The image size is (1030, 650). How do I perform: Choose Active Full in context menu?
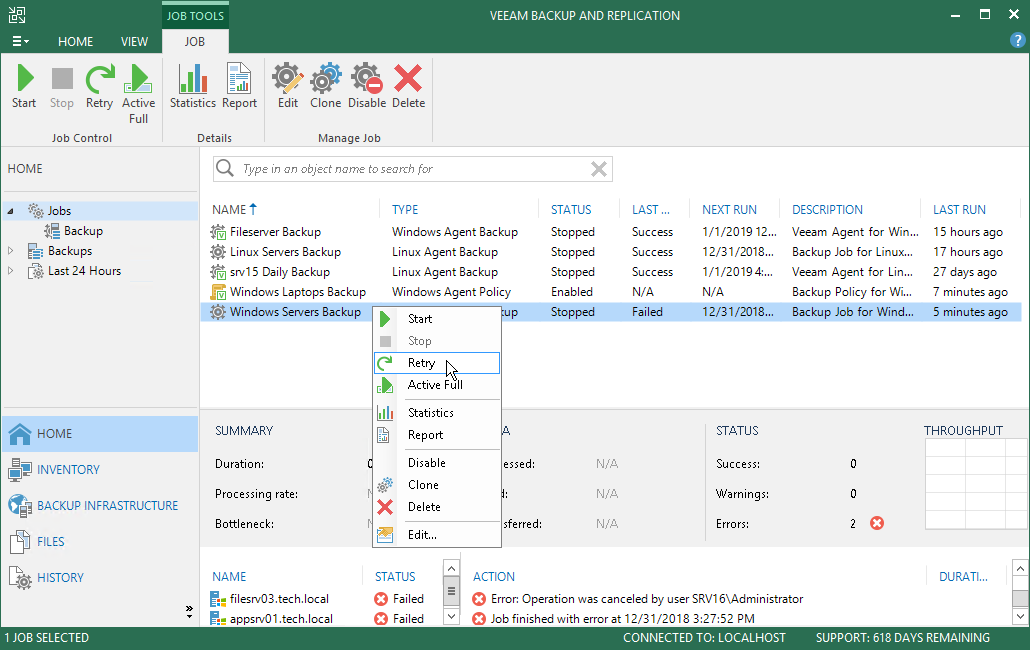pyautogui.click(x=437, y=385)
